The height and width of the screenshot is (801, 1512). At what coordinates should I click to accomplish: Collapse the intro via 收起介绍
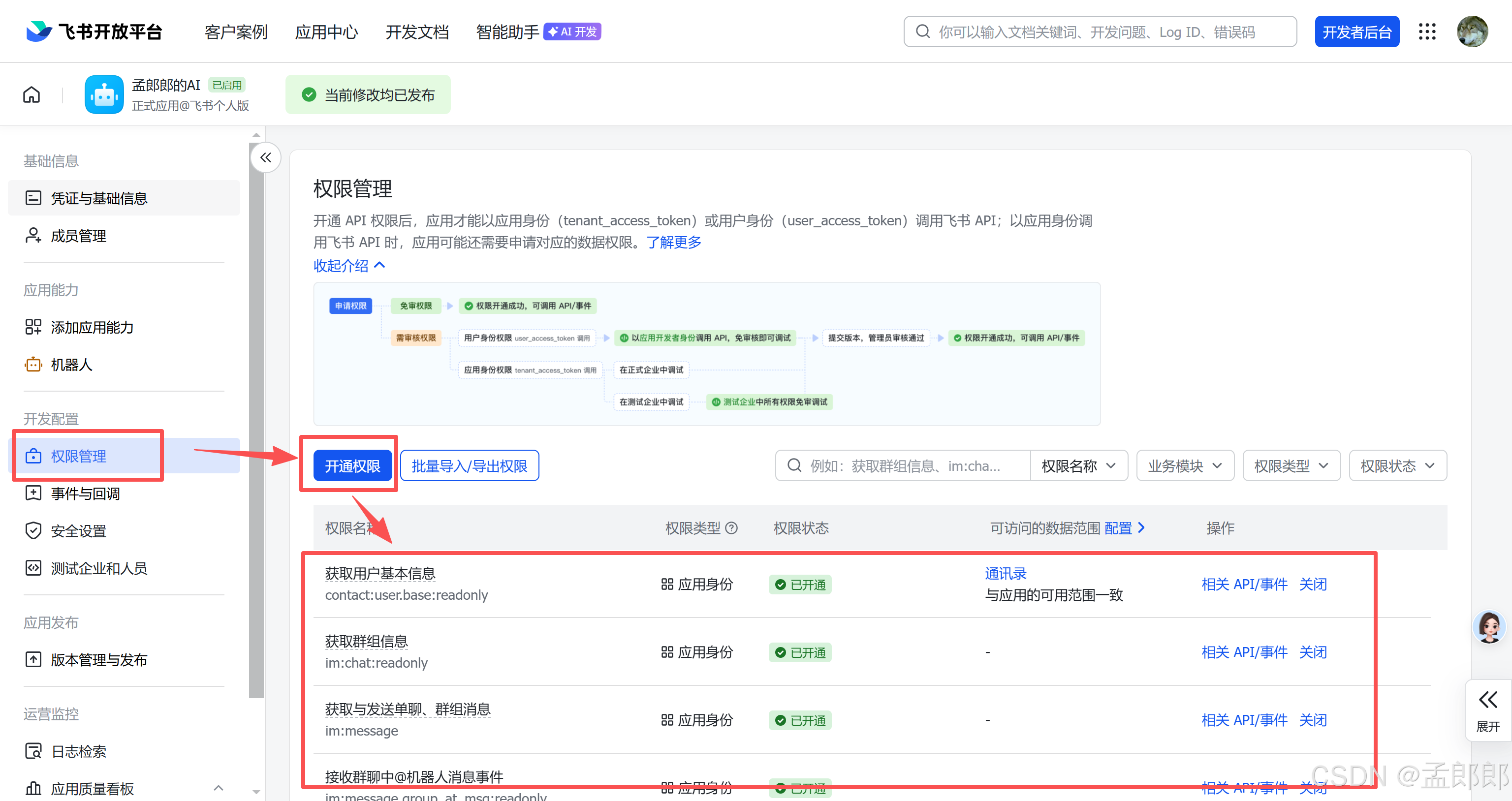click(x=349, y=266)
